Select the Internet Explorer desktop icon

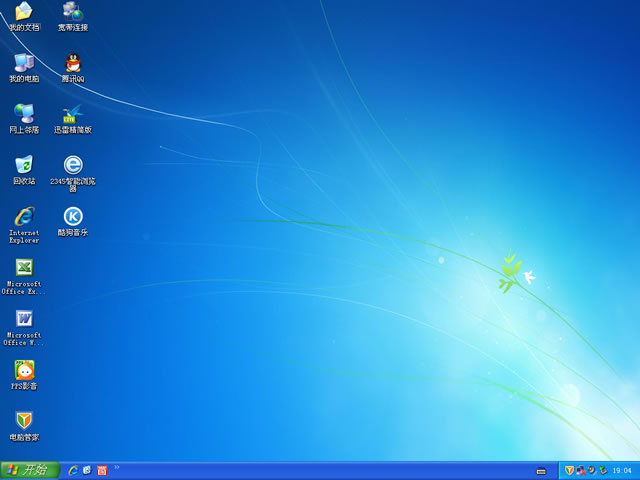(24, 217)
